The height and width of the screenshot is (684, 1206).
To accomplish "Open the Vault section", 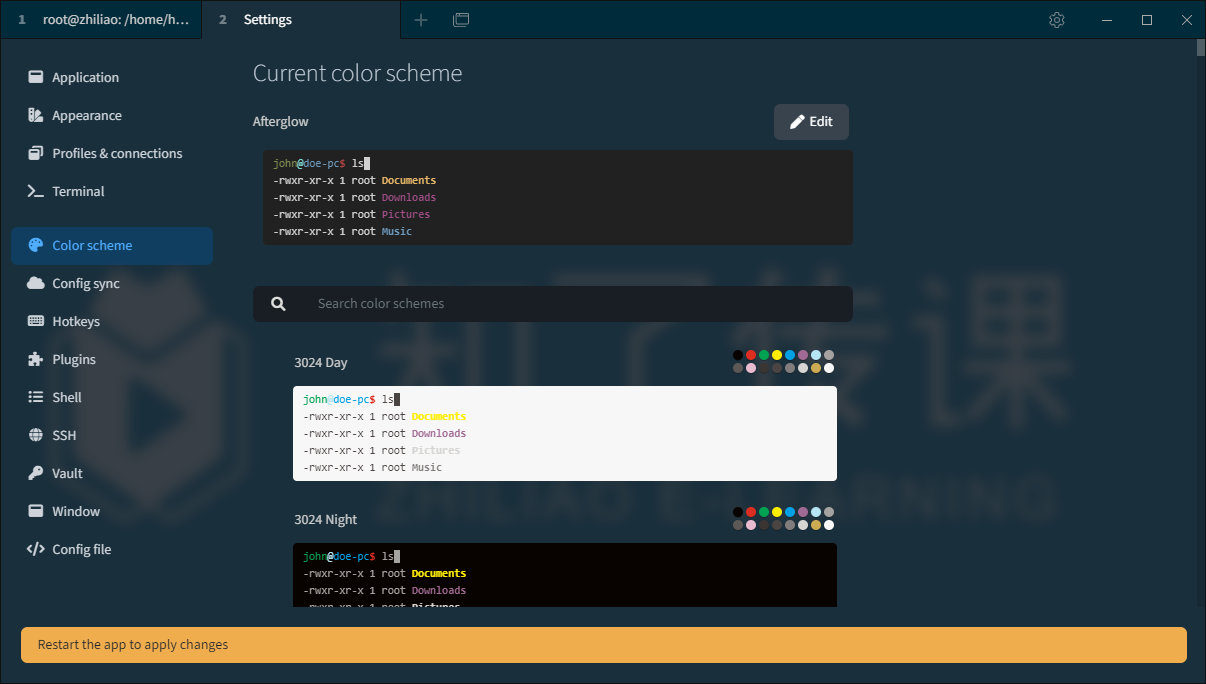I will (x=67, y=473).
